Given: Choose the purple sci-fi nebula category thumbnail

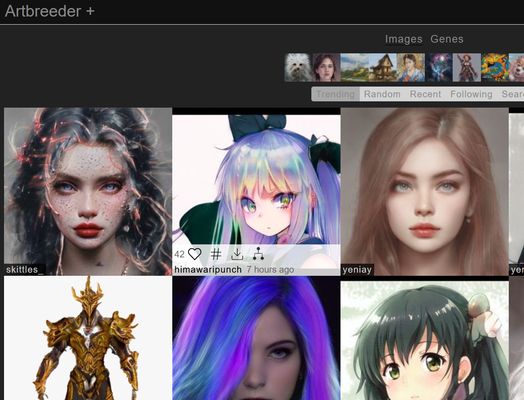Looking at the screenshot, I should (439, 68).
